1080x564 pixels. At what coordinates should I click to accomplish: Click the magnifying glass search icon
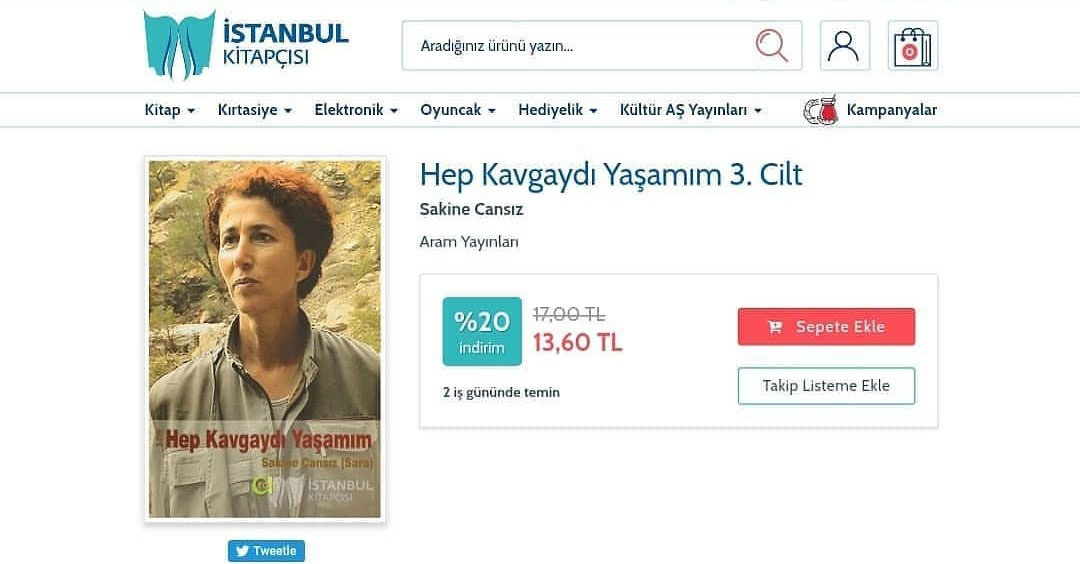click(x=771, y=46)
